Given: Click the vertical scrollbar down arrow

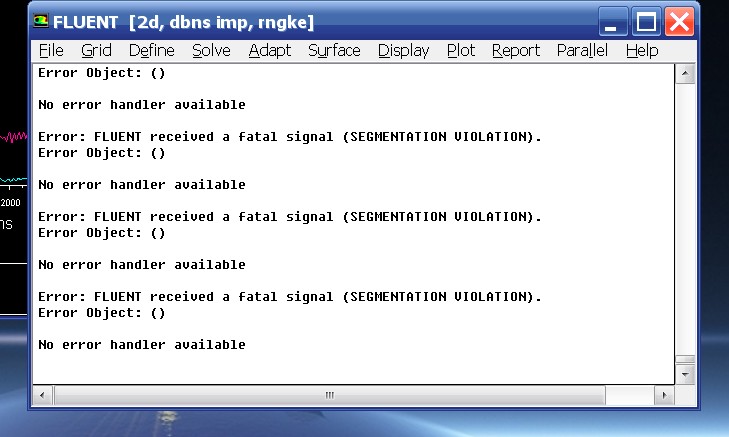Looking at the screenshot, I should [685, 374].
